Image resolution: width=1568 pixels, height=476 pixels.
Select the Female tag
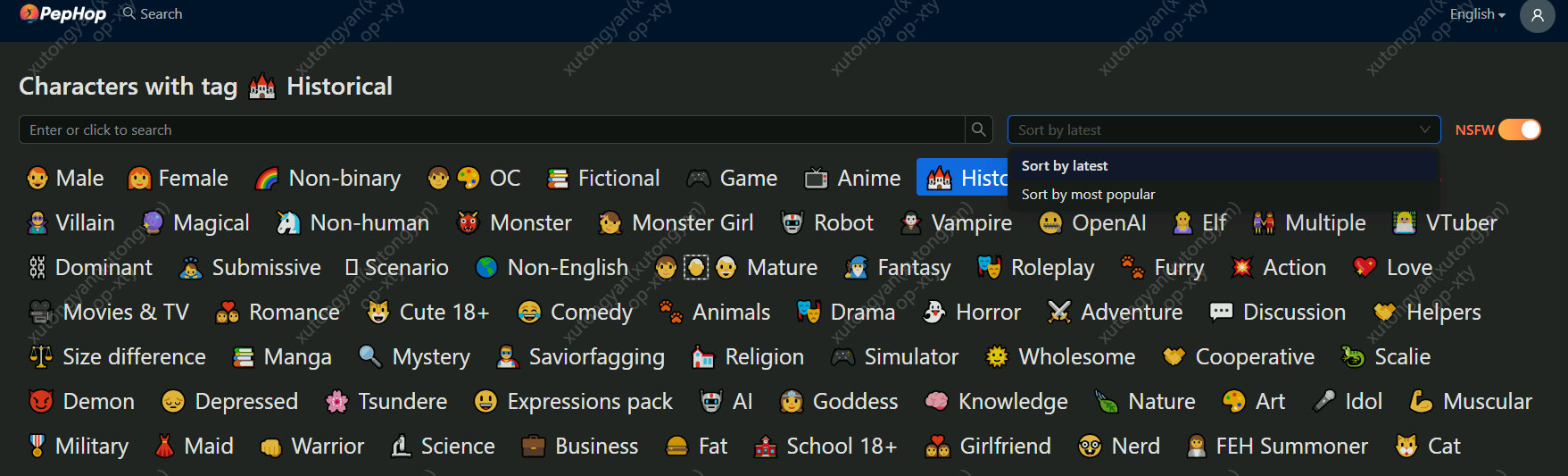tap(178, 178)
